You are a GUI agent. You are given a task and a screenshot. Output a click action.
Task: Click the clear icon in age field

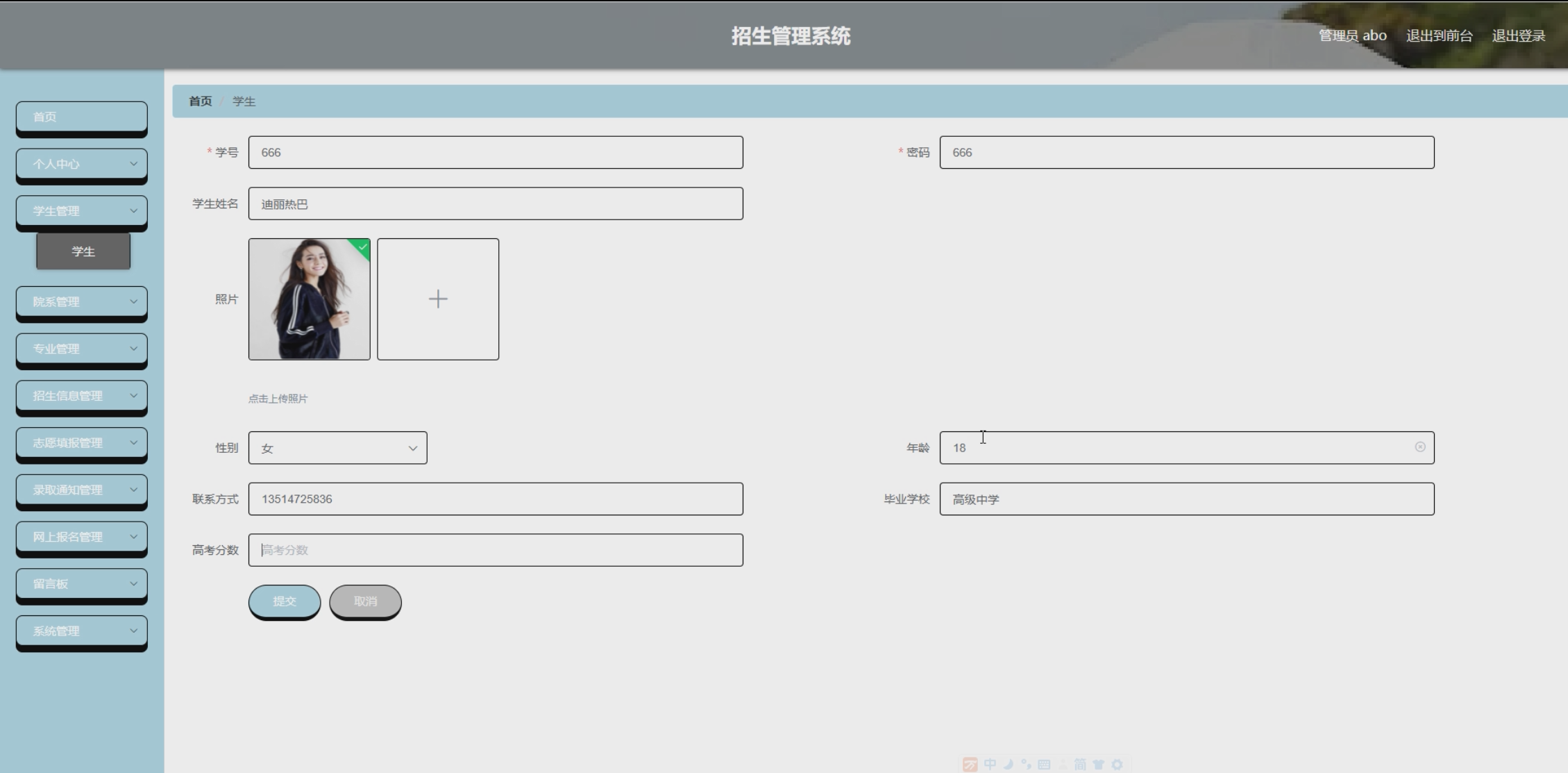pyautogui.click(x=1419, y=447)
